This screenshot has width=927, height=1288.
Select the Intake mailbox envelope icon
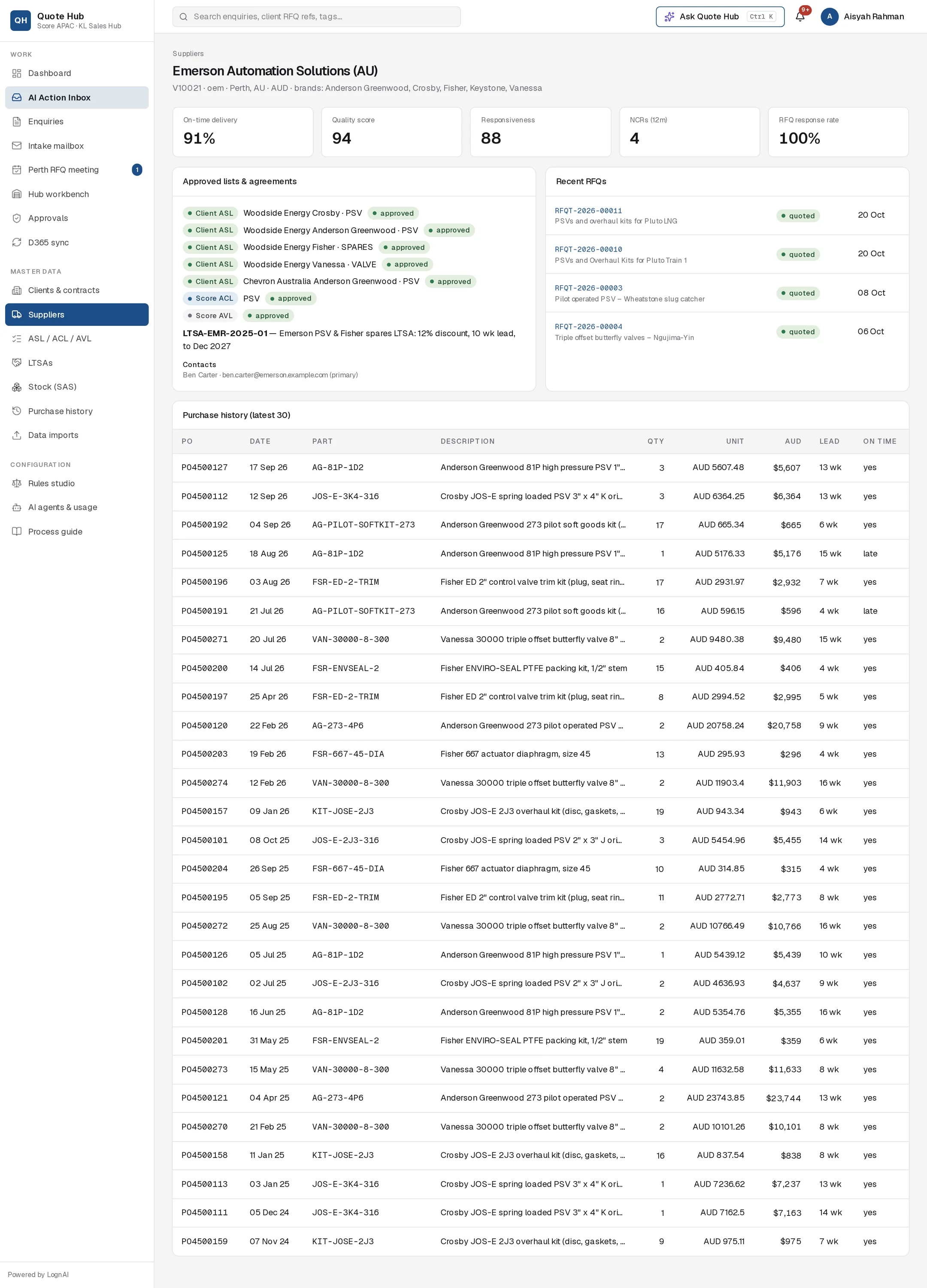click(17, 146)
